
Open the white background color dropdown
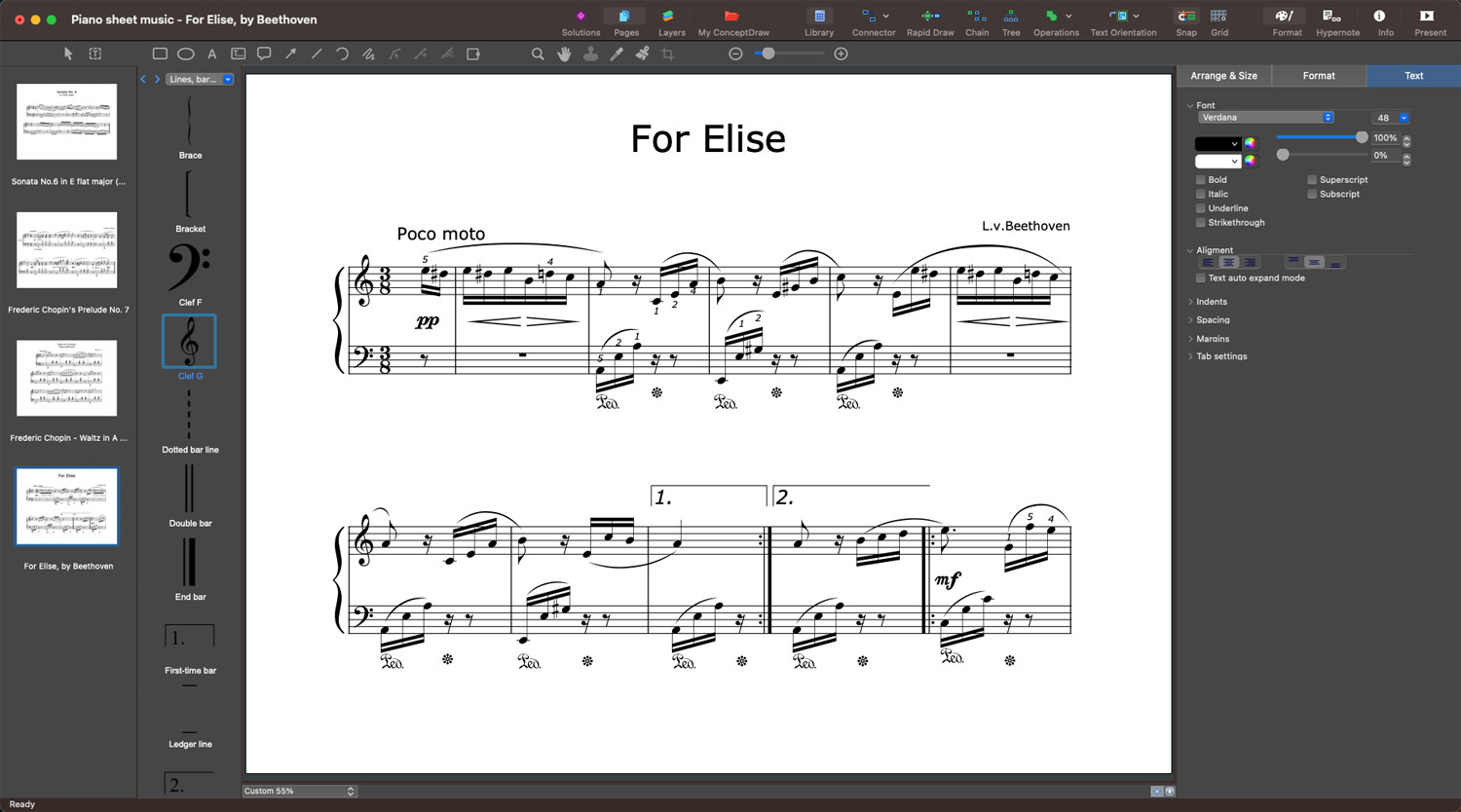[1217, 162]
